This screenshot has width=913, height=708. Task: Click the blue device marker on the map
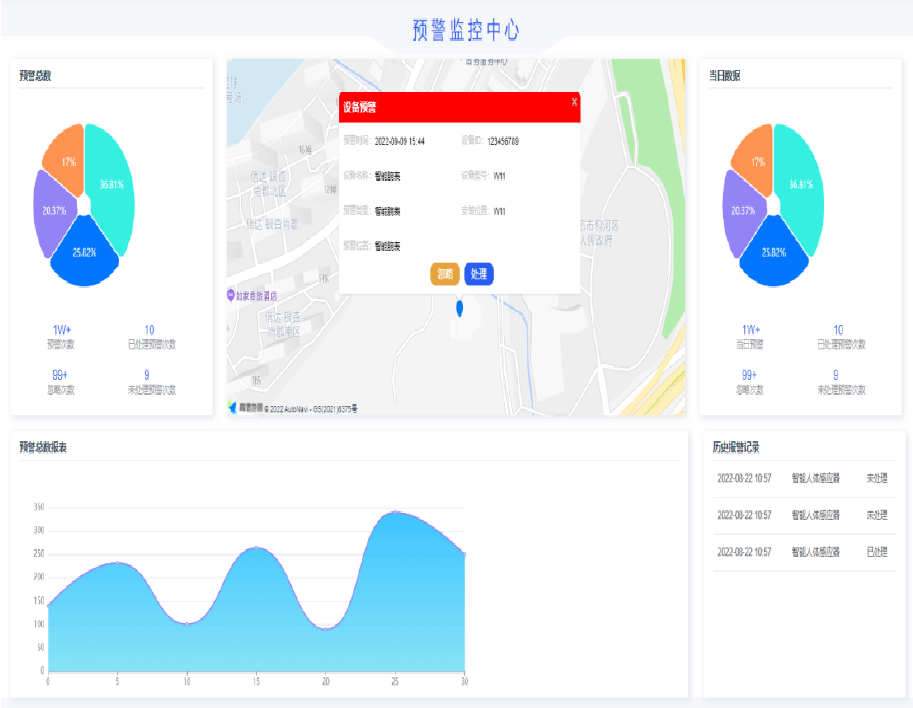[x=459, y=308]
